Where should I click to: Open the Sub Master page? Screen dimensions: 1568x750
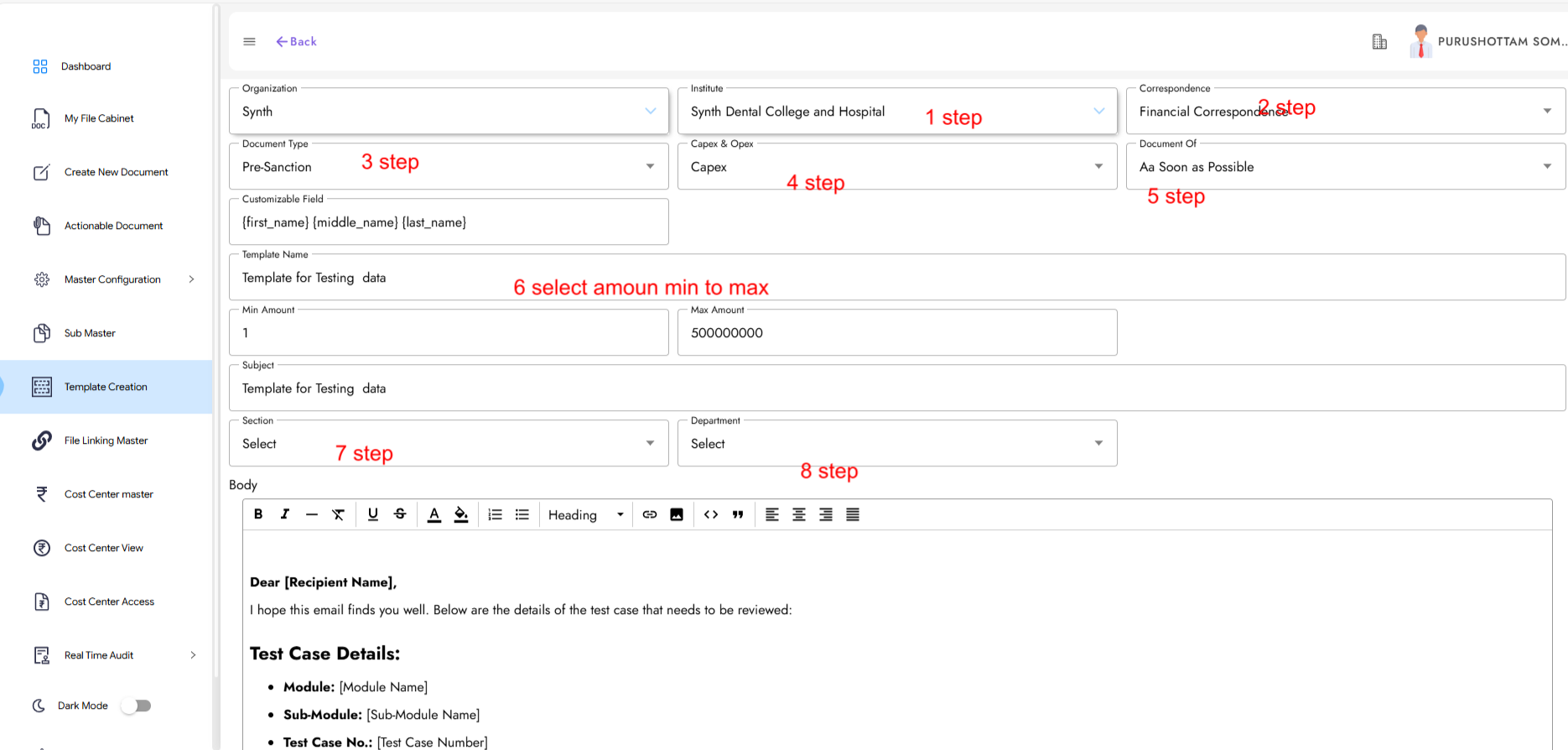(90, 333)
